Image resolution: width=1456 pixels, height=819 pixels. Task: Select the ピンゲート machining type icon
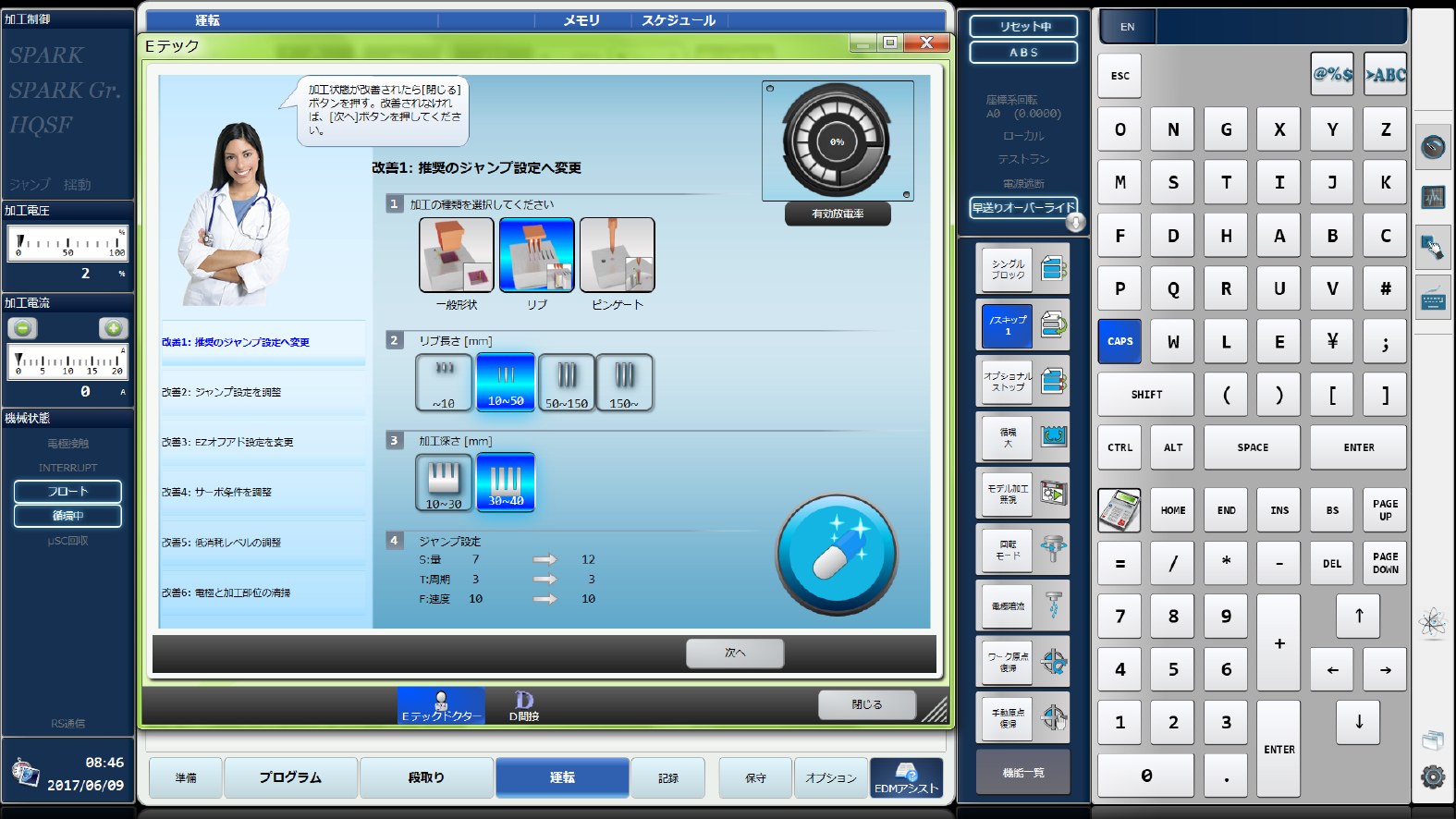617,255
